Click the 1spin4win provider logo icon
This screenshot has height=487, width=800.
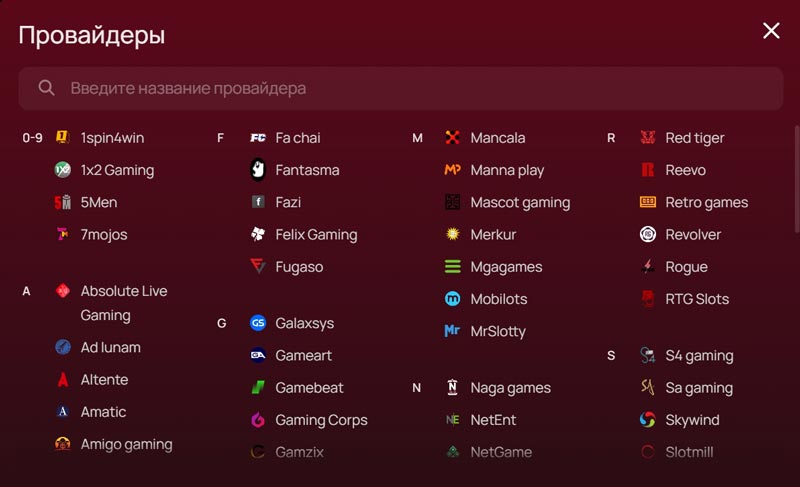point(62,138)
